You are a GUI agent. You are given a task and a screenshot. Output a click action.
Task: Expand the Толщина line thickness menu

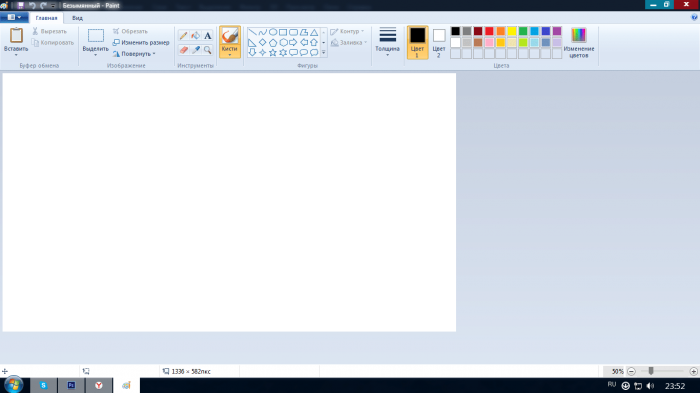pos(388,42)
